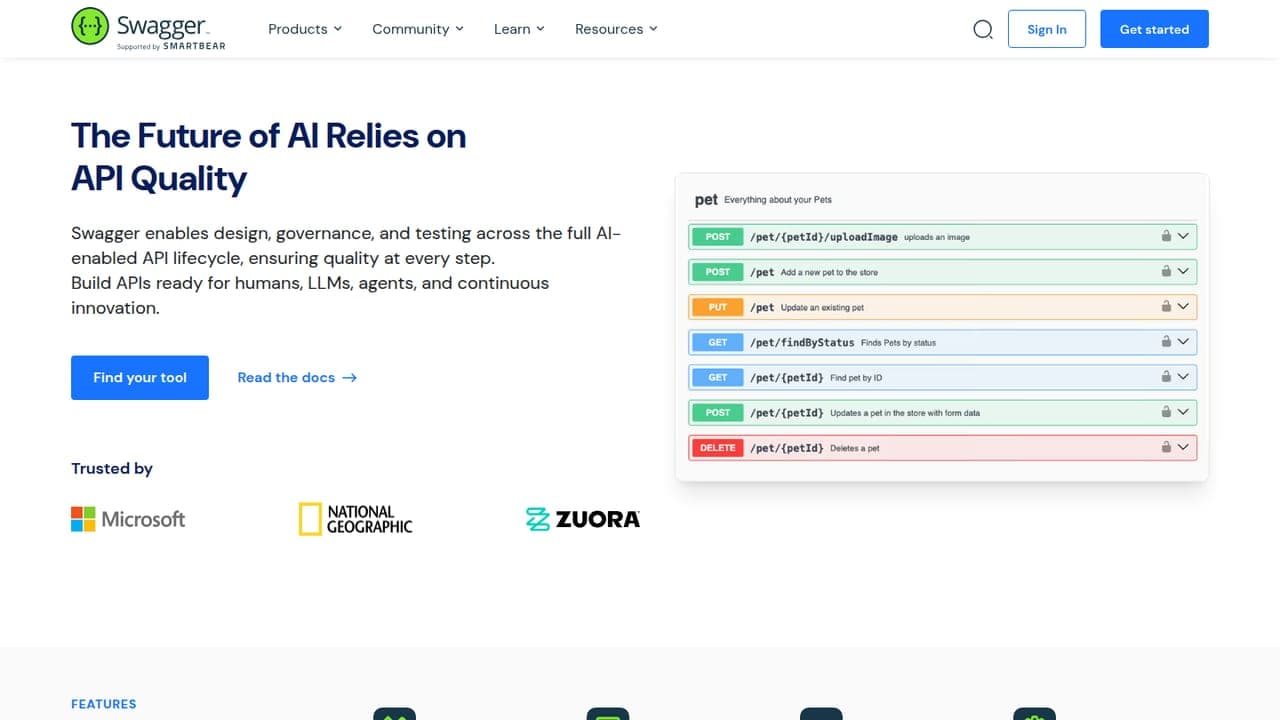Click the Microsoft logo under Trusted by
The width and height of the screenshot is (1280, 720).
(128, 519)
